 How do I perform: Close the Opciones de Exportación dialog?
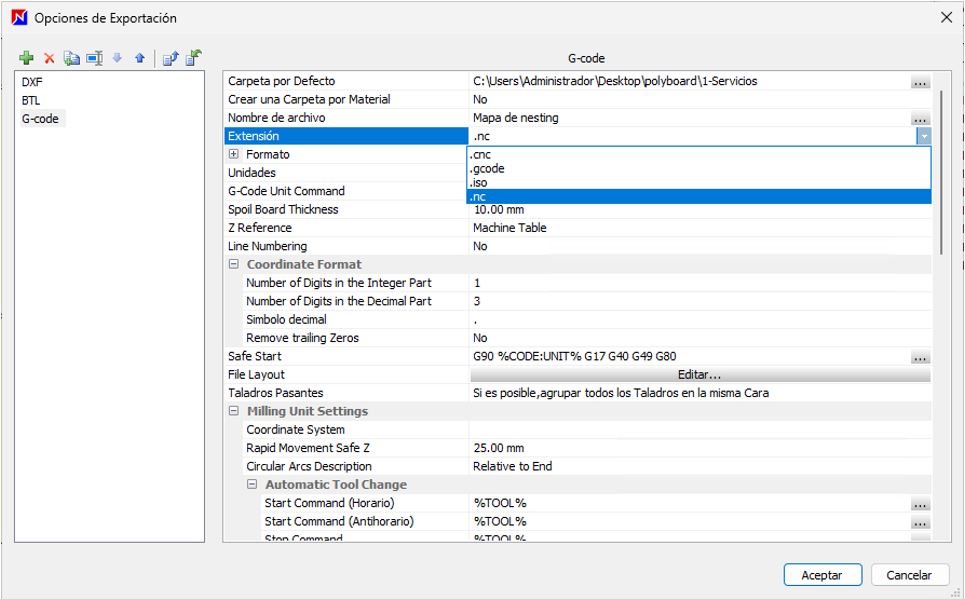(947, 17)
